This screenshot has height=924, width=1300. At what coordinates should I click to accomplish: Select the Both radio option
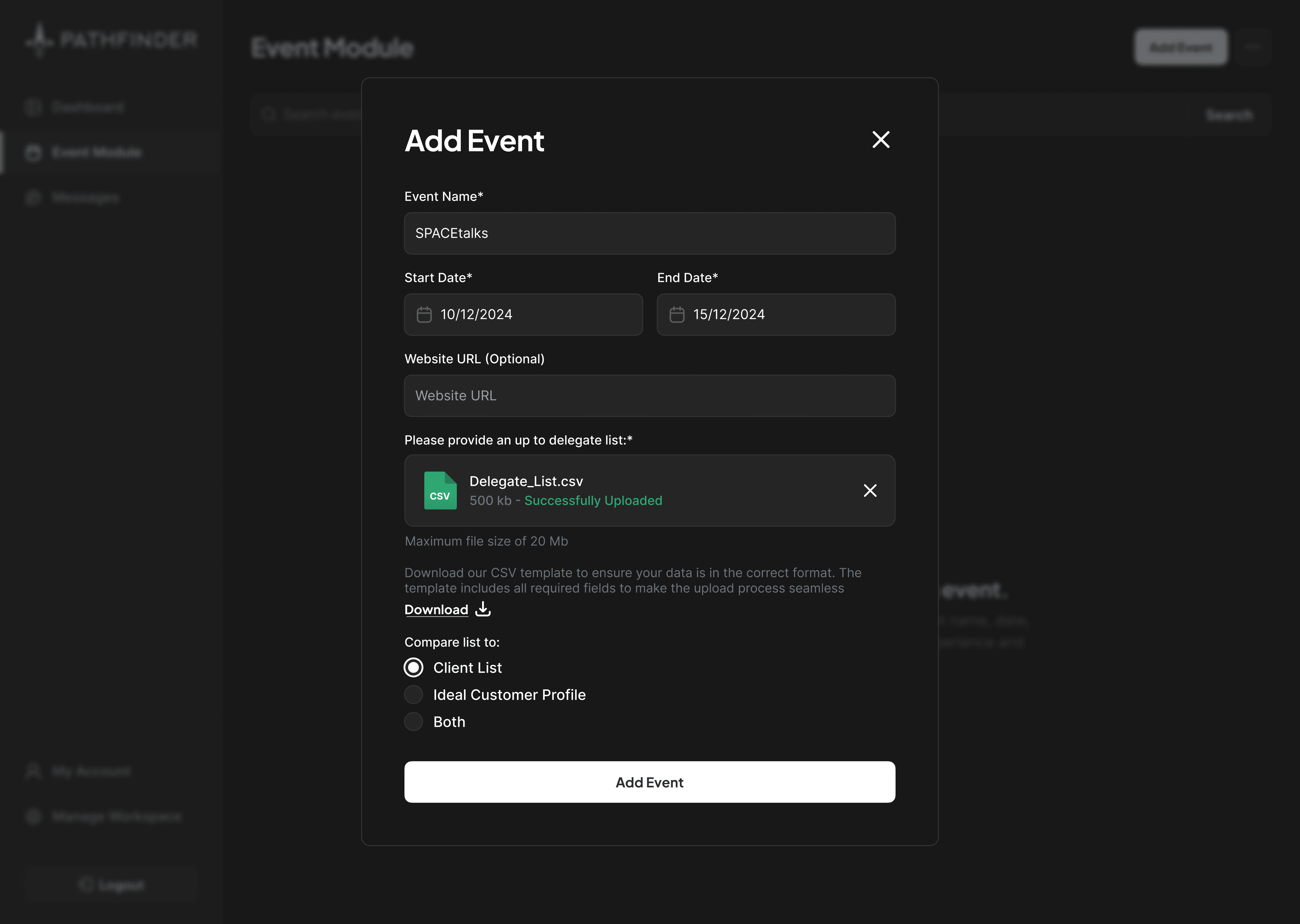point(414,722)
